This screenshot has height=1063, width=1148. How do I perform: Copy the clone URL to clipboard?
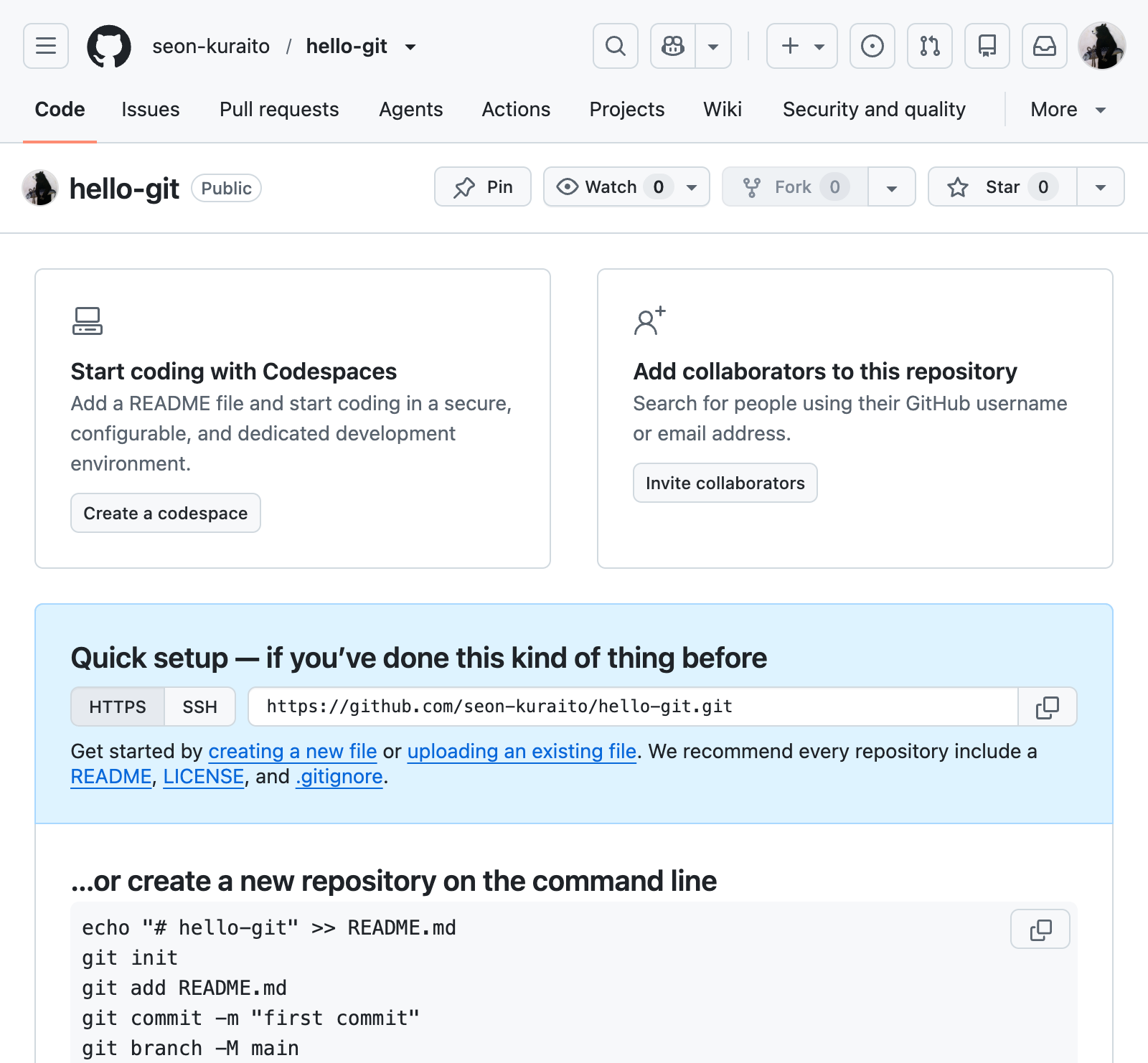click(x=1048, y=707)
